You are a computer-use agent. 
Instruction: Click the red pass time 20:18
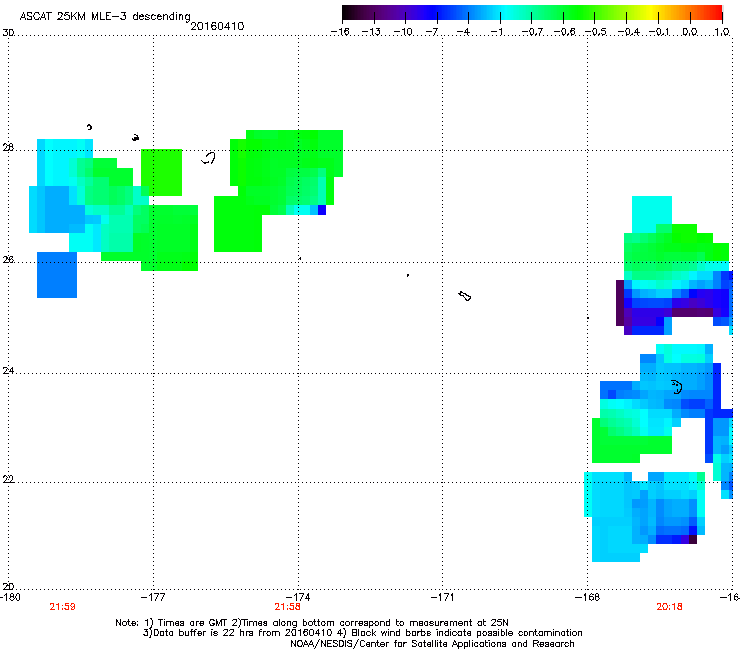[x=669, y=607]
